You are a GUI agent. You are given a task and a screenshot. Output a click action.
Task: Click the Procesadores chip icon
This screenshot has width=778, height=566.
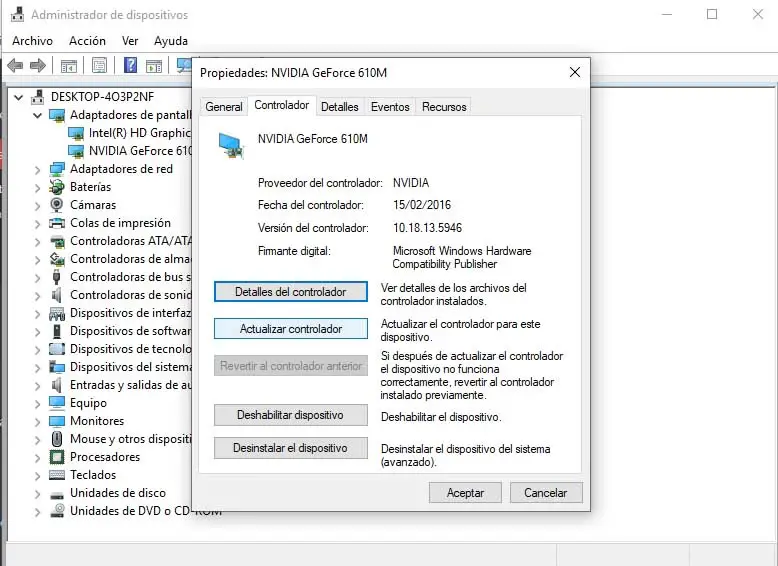click(x=57, y=457)
